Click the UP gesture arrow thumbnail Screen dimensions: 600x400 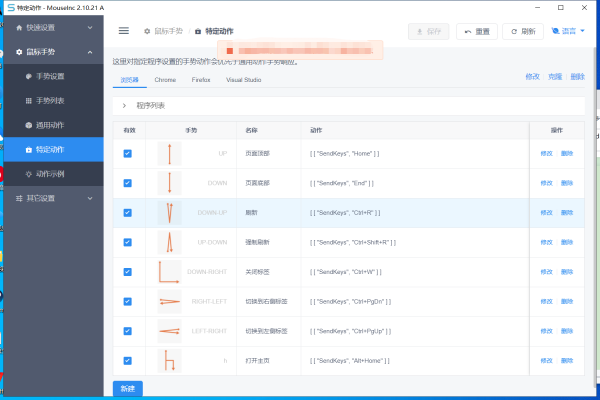pos(170,153)
